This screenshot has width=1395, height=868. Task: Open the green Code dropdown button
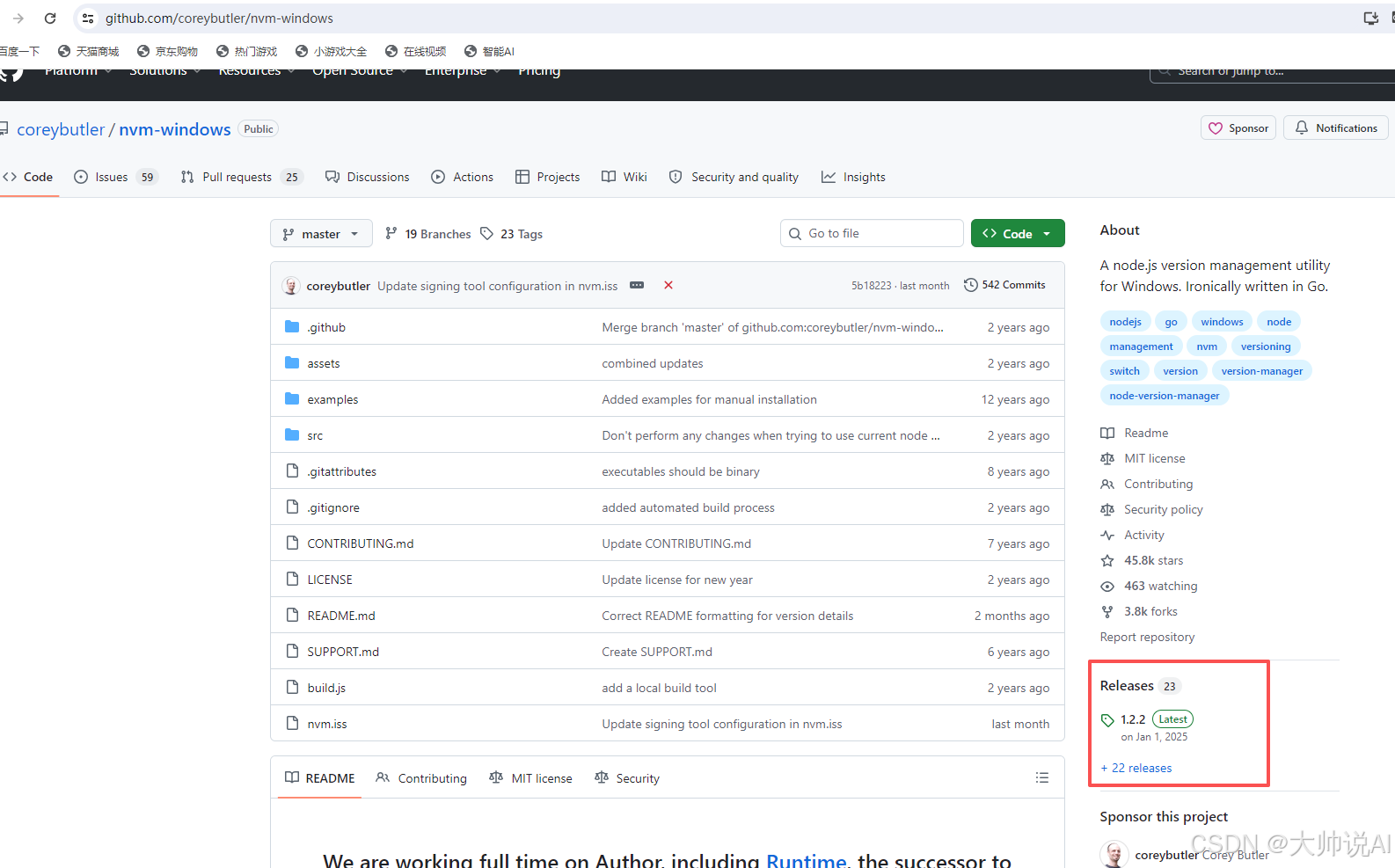(1018, 233)
